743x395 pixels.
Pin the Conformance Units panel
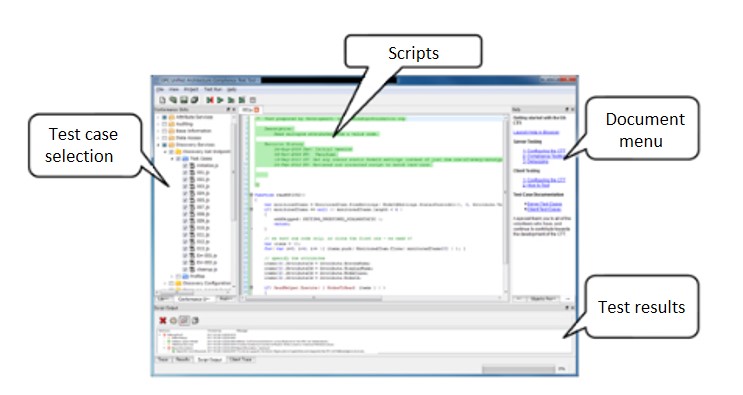pyautogui.click(x=228, y=109)
